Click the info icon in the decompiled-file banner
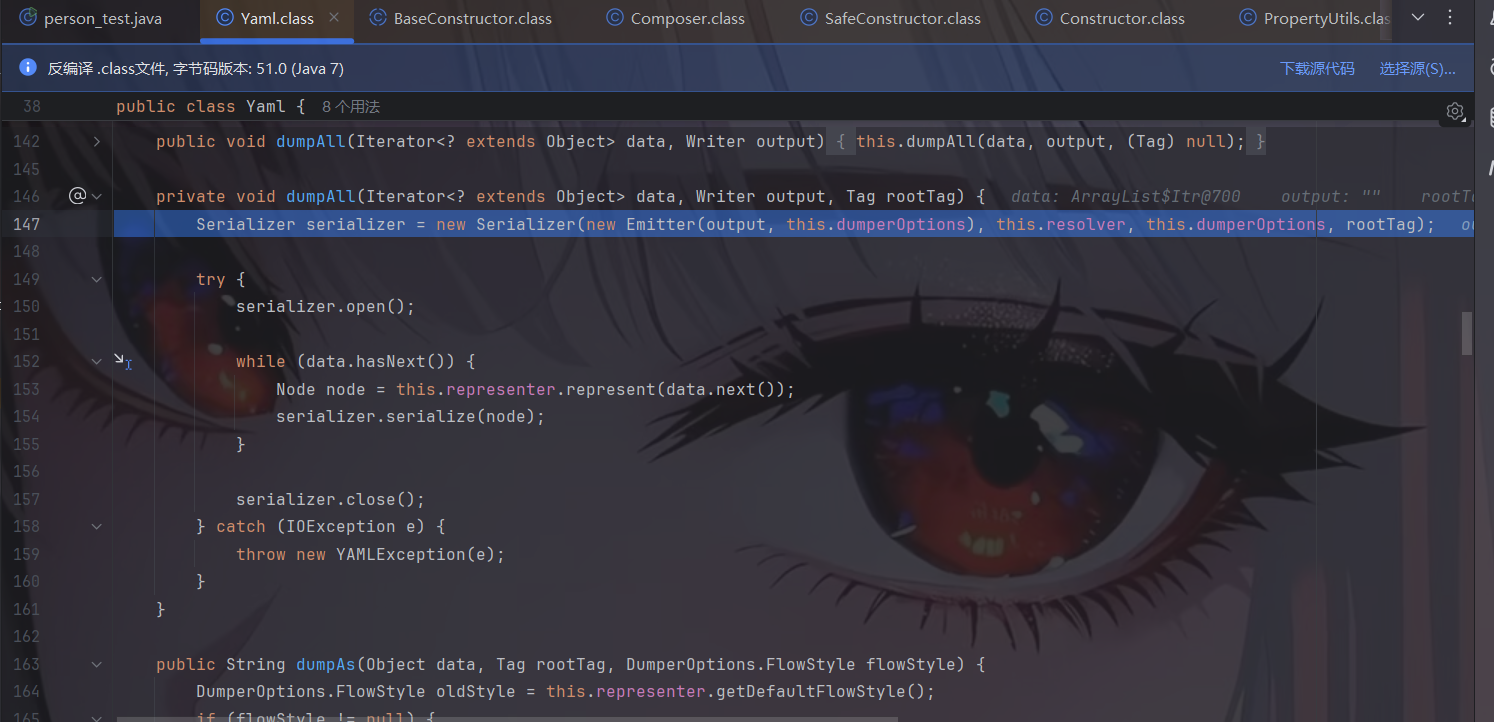This screenshot has width=1494, height=722. [x=28, y=68]
